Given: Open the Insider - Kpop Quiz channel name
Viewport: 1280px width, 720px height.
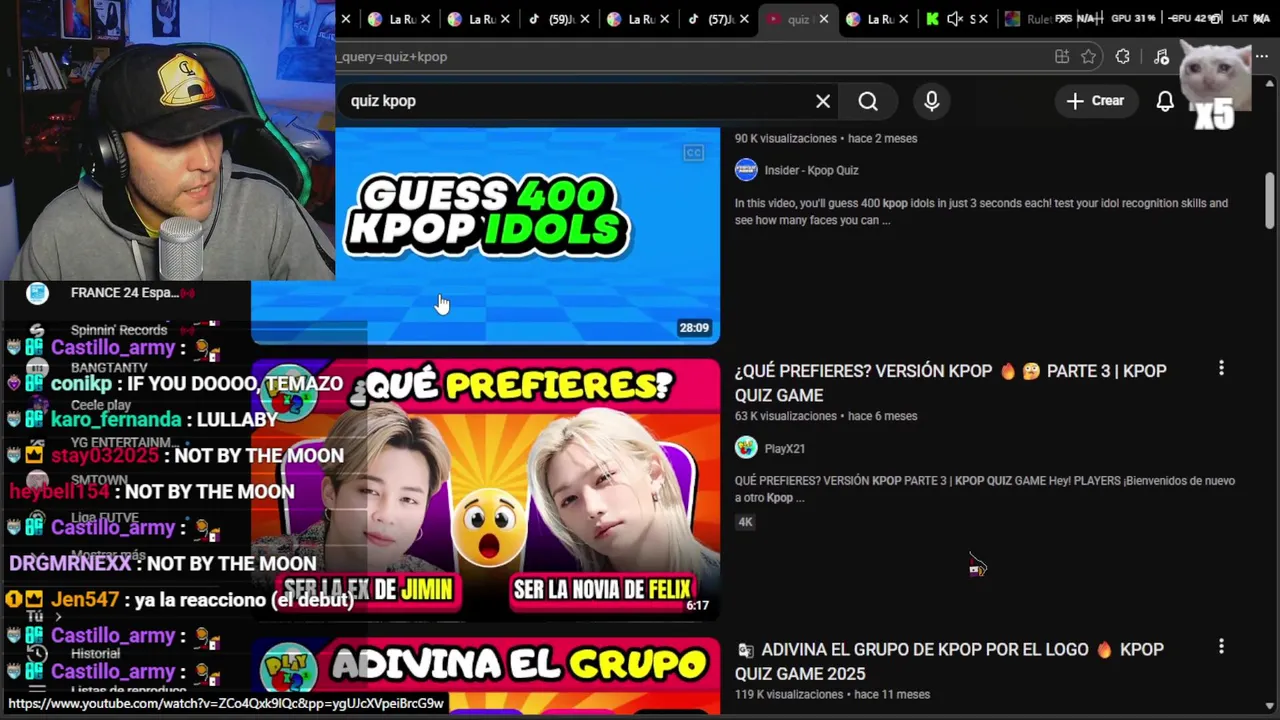Looking at the screenshot, I should coord(811,170).
